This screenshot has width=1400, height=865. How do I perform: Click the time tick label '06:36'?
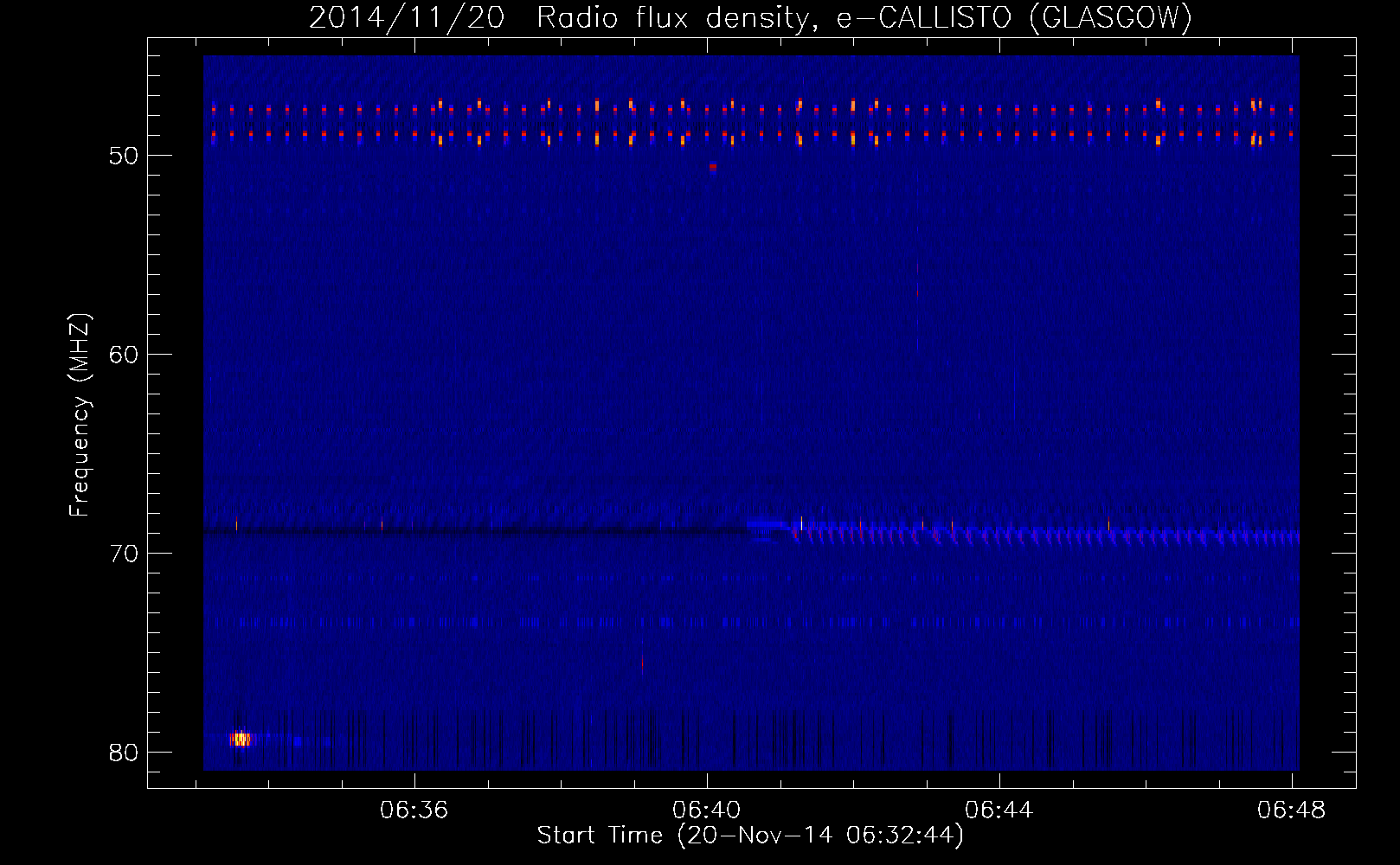pos(414,810)
